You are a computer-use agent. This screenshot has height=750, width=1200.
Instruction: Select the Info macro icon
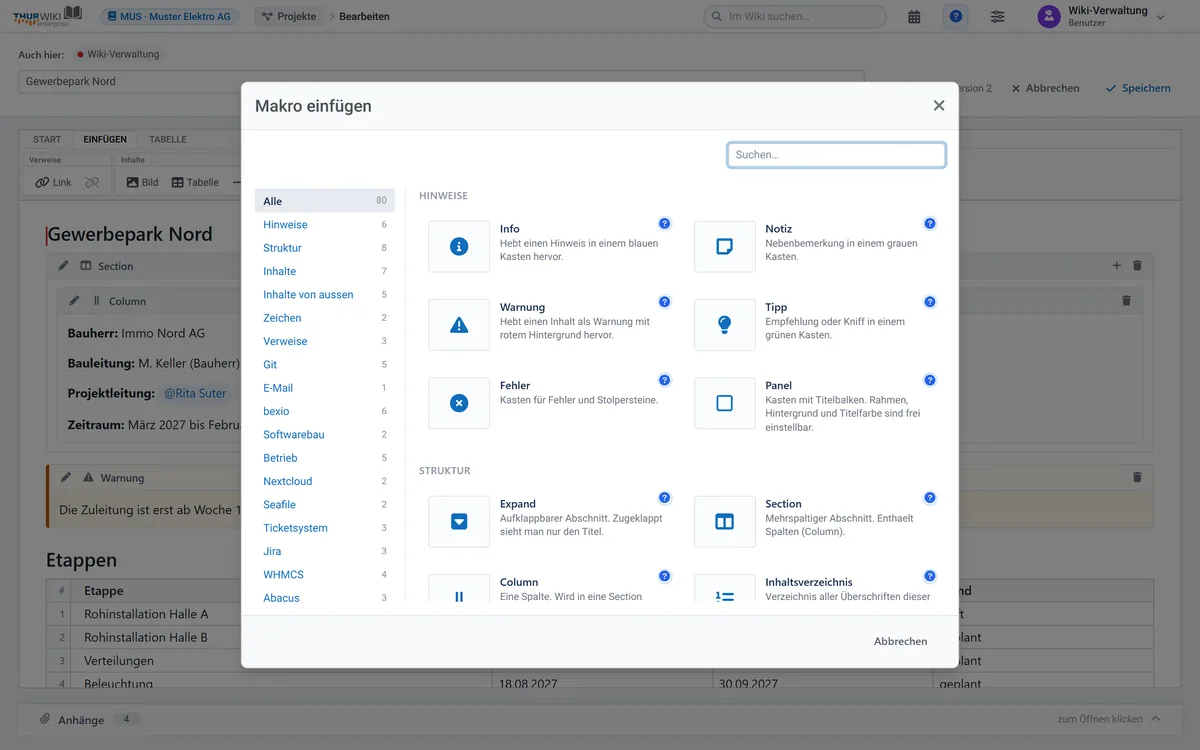tap(459, 246)
